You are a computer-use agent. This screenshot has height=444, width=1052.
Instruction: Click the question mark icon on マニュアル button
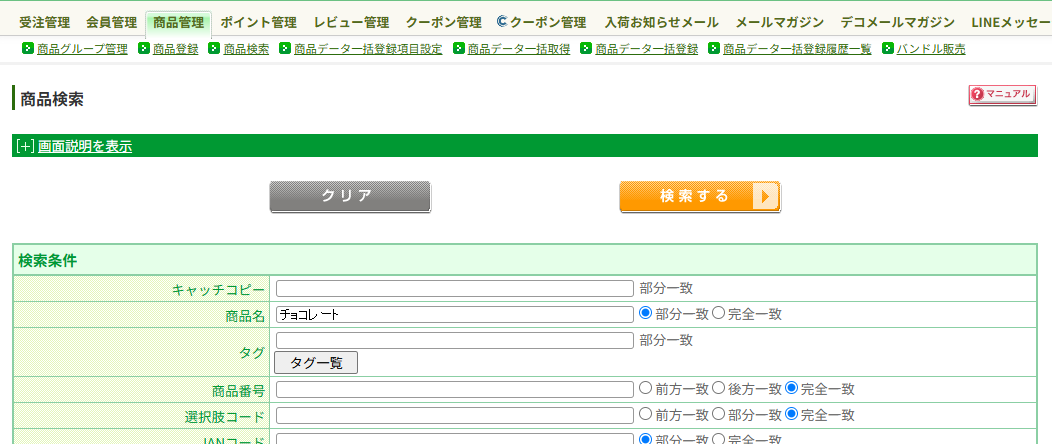[x=978, y=95]
